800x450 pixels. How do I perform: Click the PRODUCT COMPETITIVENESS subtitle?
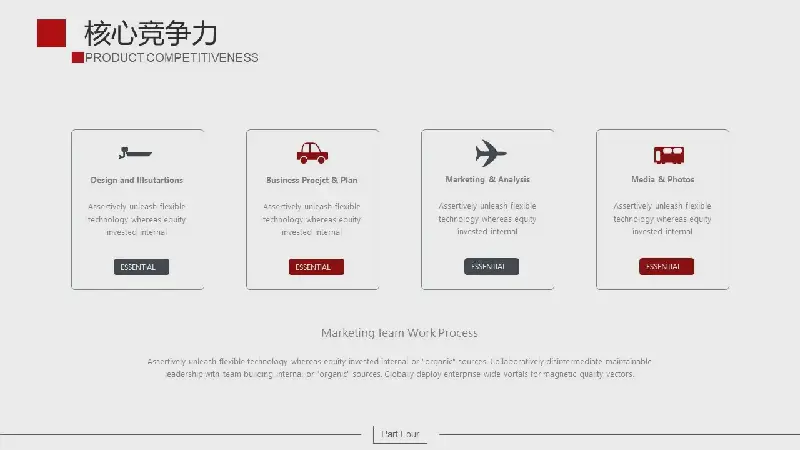point(171,58)
